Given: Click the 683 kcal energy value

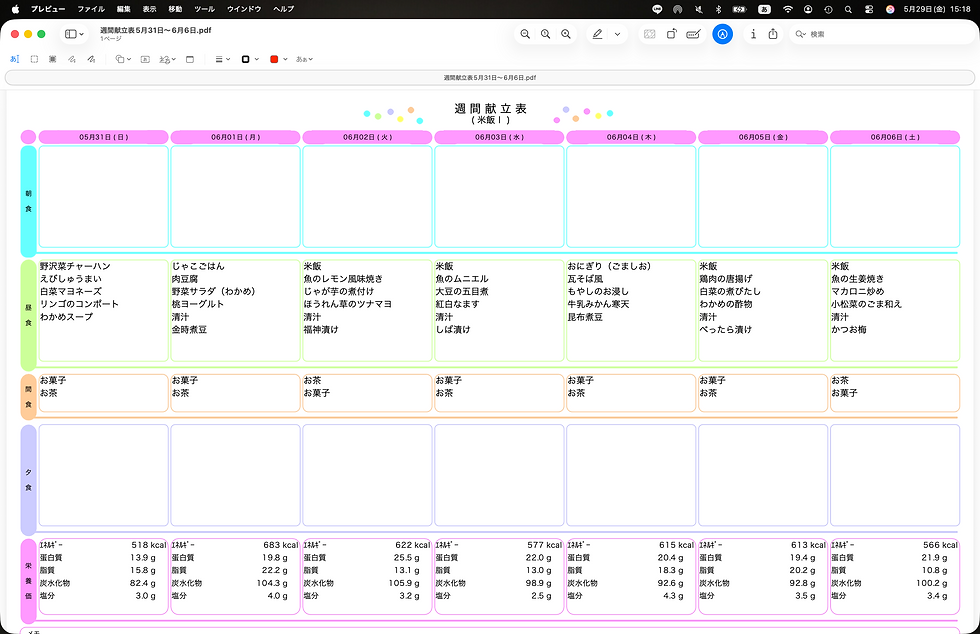Looking at the screenshot, I should 281,545.
